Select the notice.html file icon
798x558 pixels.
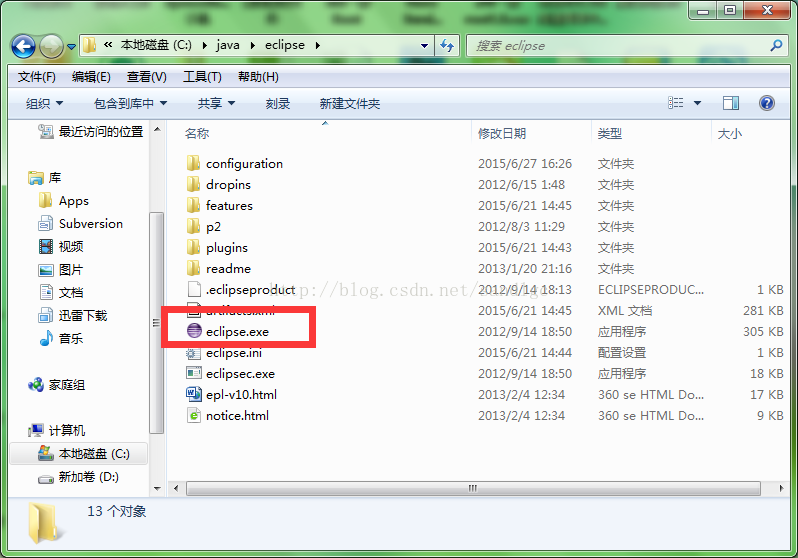coord(194,415)
